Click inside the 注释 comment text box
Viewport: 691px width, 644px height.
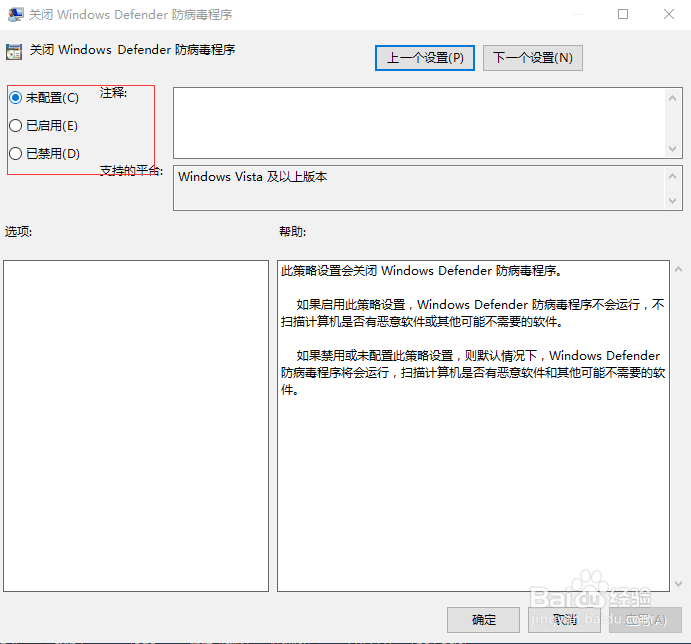pyautogui.click(x=419, y=123)
